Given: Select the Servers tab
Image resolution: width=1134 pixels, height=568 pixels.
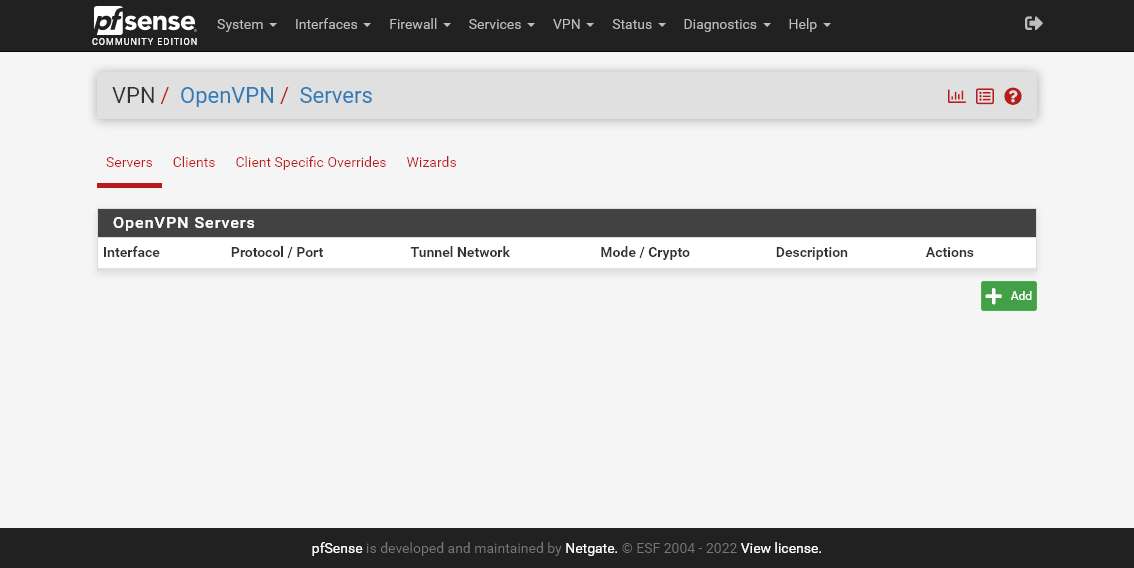Looking at the screenshot, I should click(129, 163).
